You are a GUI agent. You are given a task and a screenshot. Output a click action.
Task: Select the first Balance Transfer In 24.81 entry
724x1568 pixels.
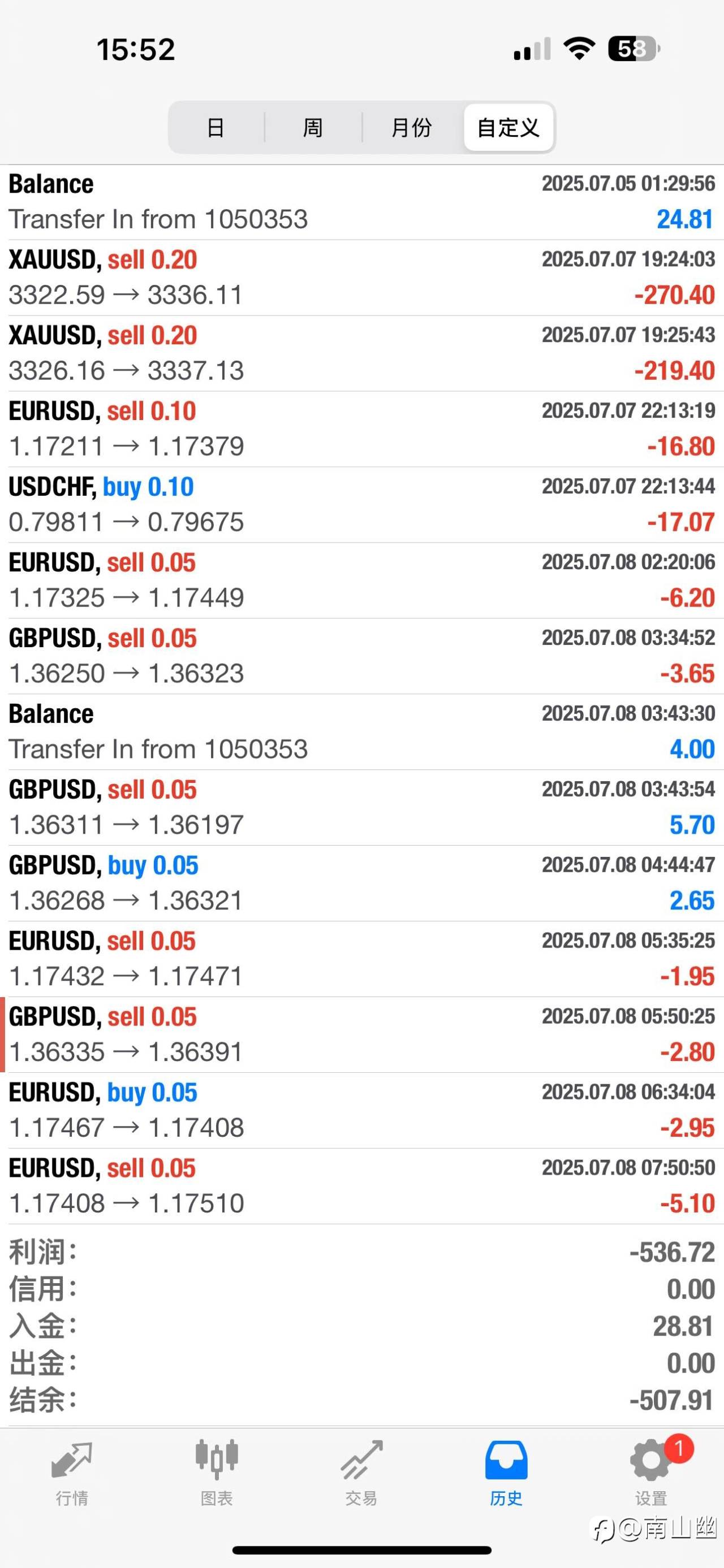[x=361, y=202]
